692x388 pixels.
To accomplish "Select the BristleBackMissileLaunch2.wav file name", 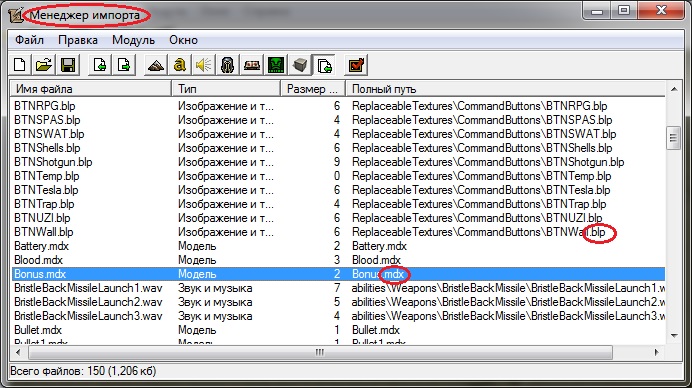I will 88,302.
